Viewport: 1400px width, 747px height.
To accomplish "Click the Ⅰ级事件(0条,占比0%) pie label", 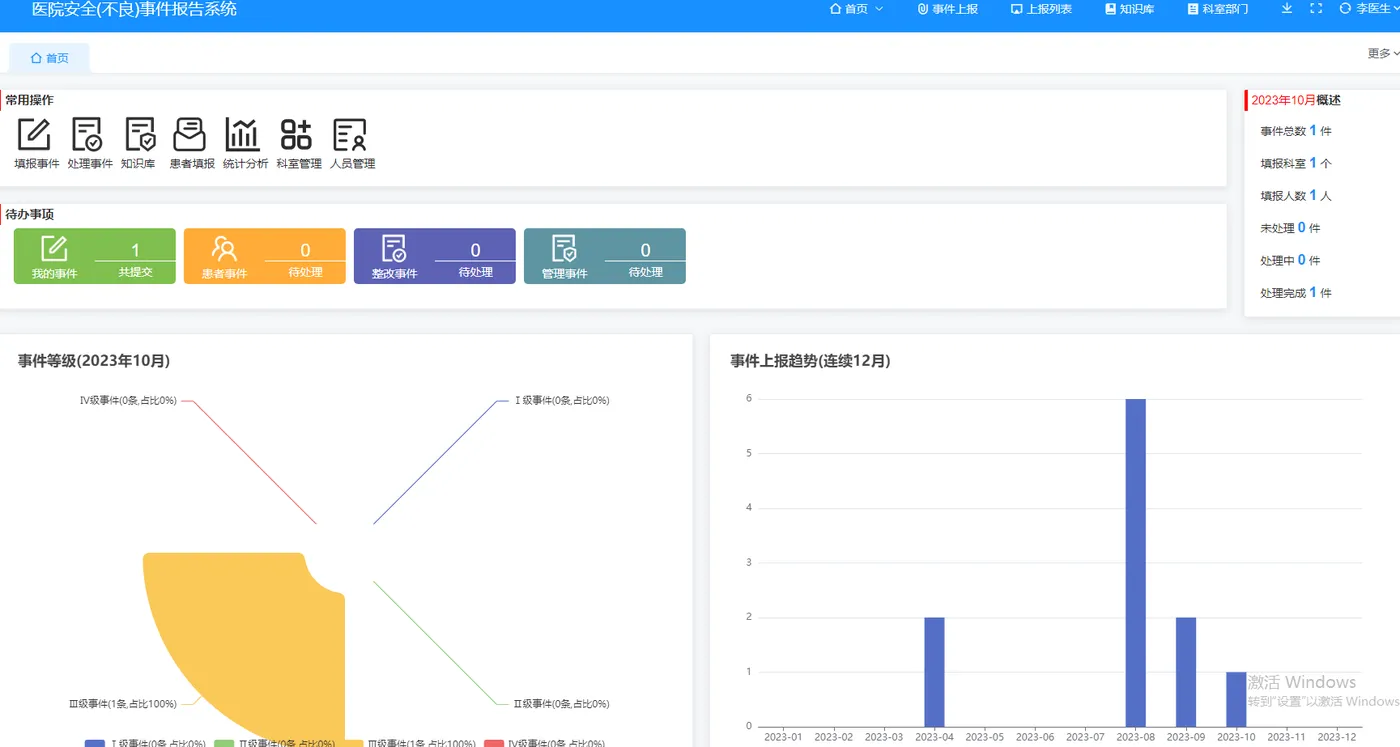I will click(562, 400).
